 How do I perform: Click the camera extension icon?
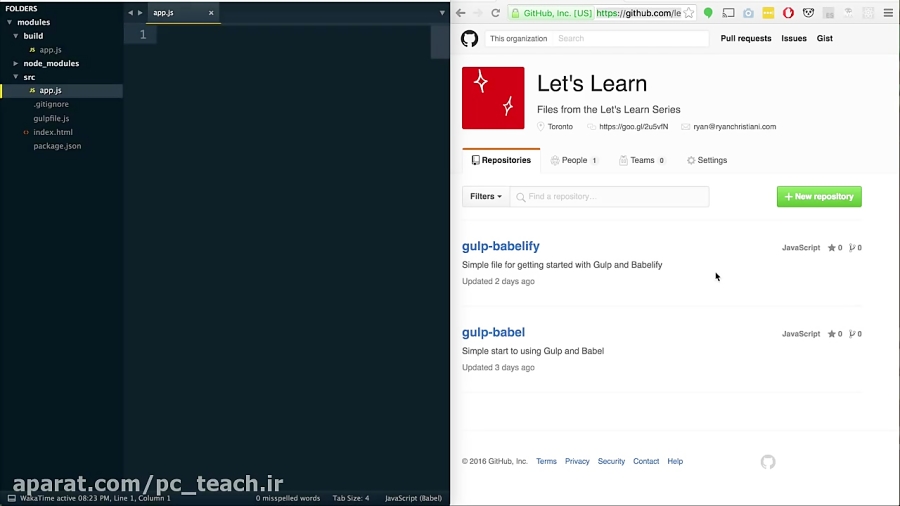748,13
